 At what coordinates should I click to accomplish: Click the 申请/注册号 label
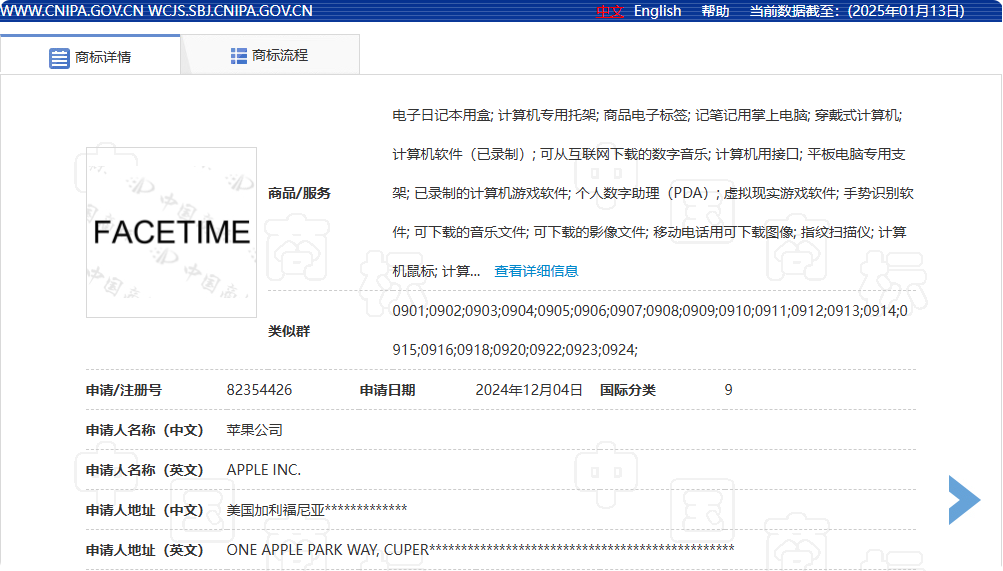click(x=123, y=390)
